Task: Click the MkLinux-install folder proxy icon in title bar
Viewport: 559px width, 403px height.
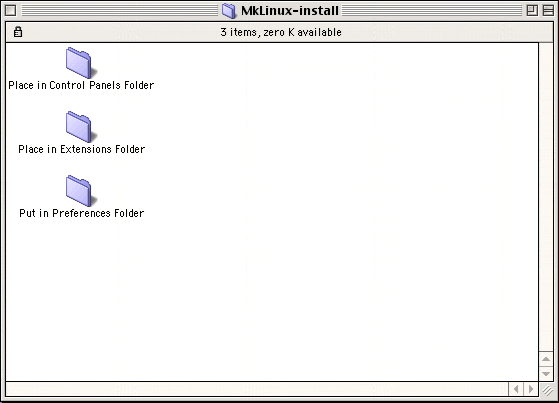Action: click(x=229, y=11)
